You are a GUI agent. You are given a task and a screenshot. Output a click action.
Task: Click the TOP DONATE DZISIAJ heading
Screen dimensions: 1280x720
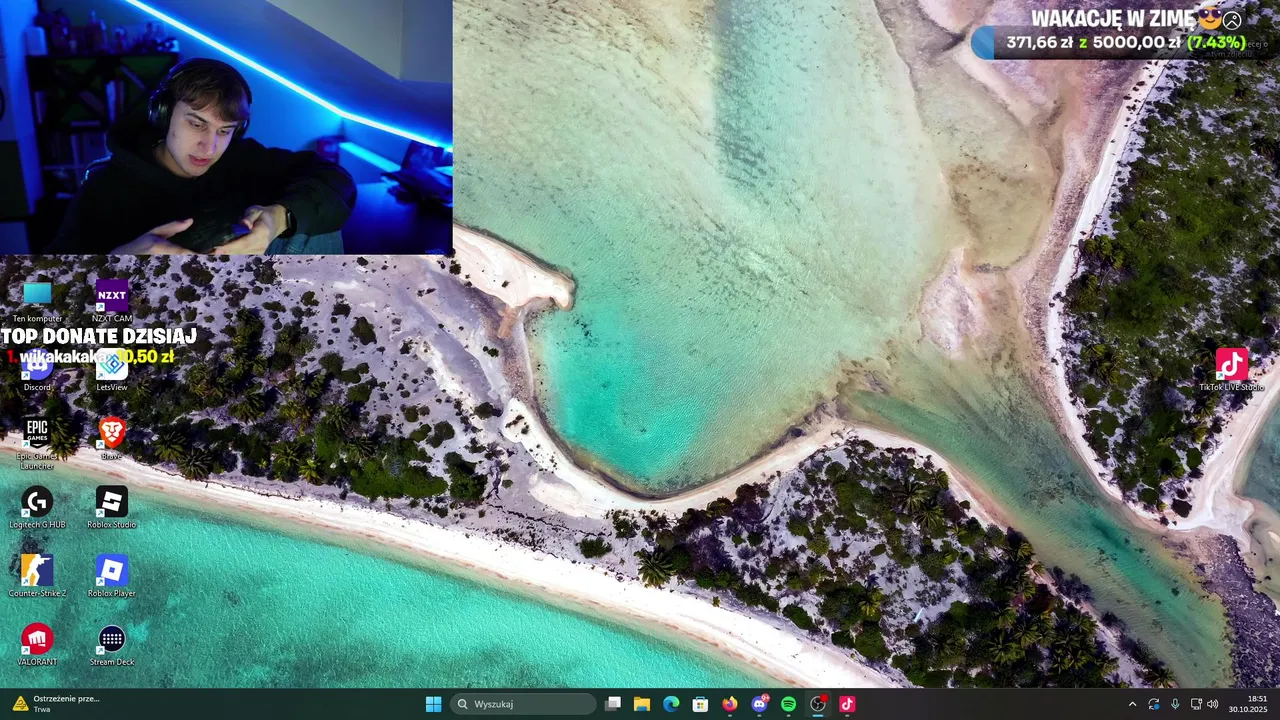point(99,336)
